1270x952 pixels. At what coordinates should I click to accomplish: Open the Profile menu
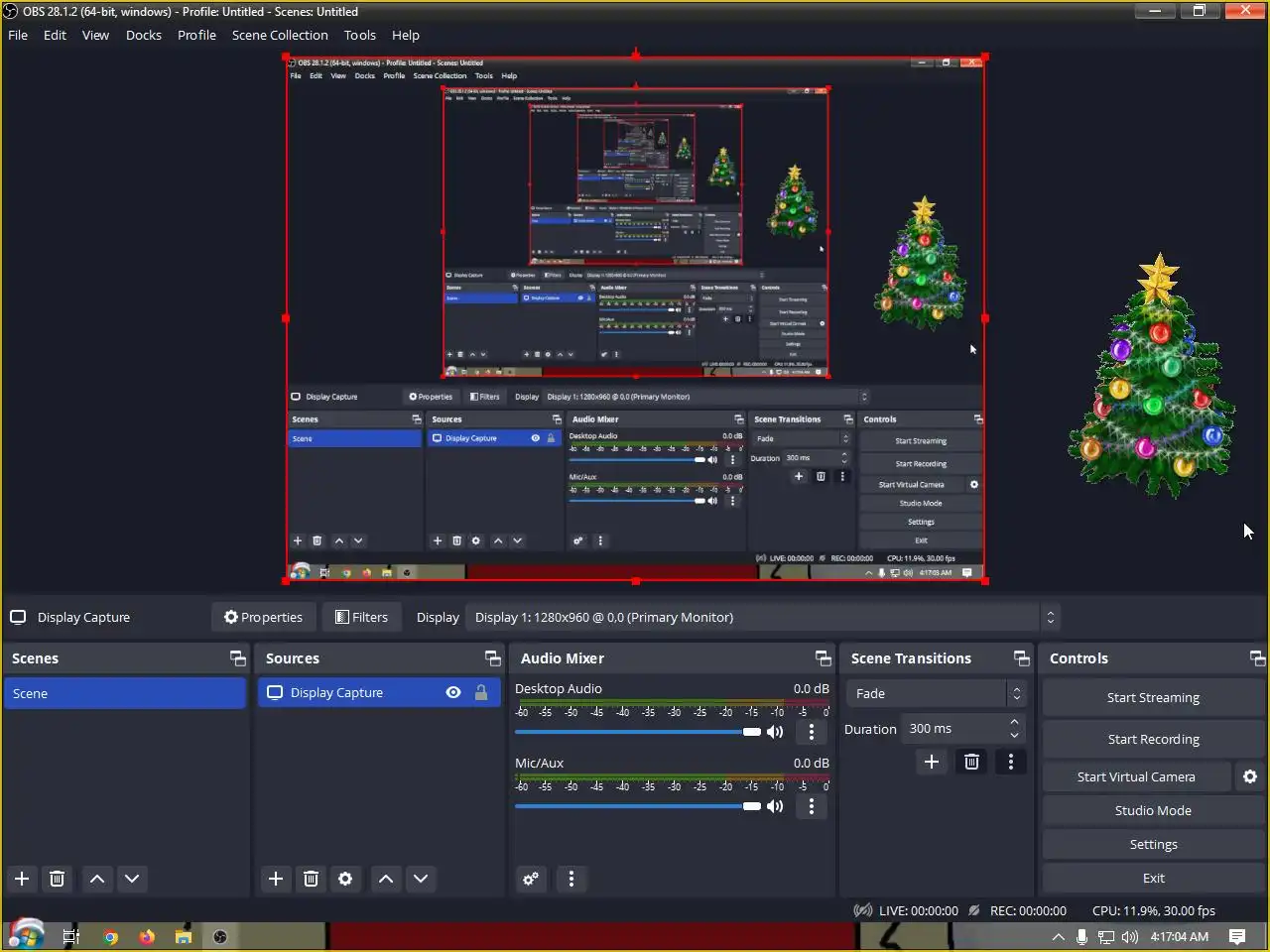click(x=196, y=35)
